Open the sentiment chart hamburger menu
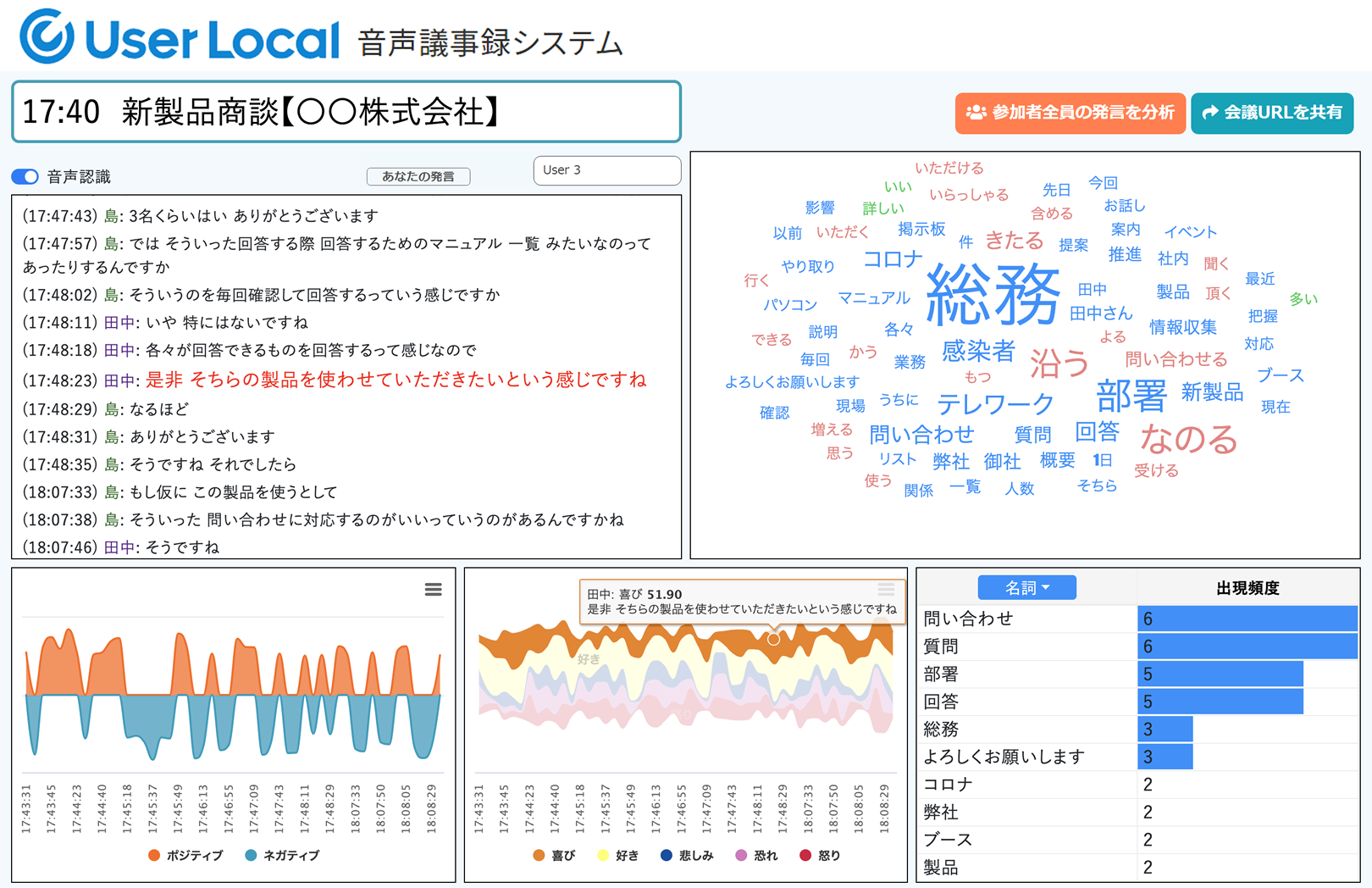1372x888 pixels. pos(433,589)
